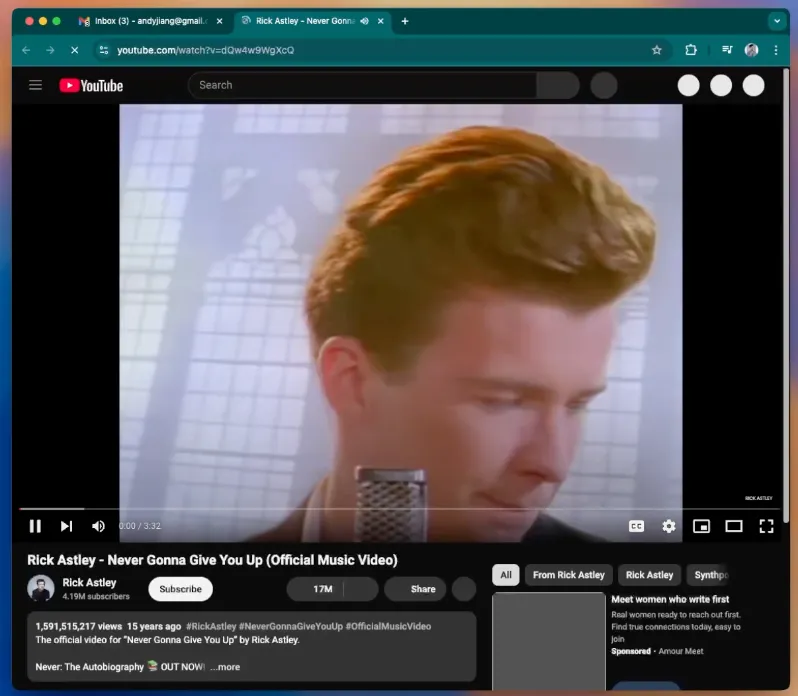798x696 pixels.
Task: Open the Chrome extensions puzzle icon
Action: click(x=690, y=50)
